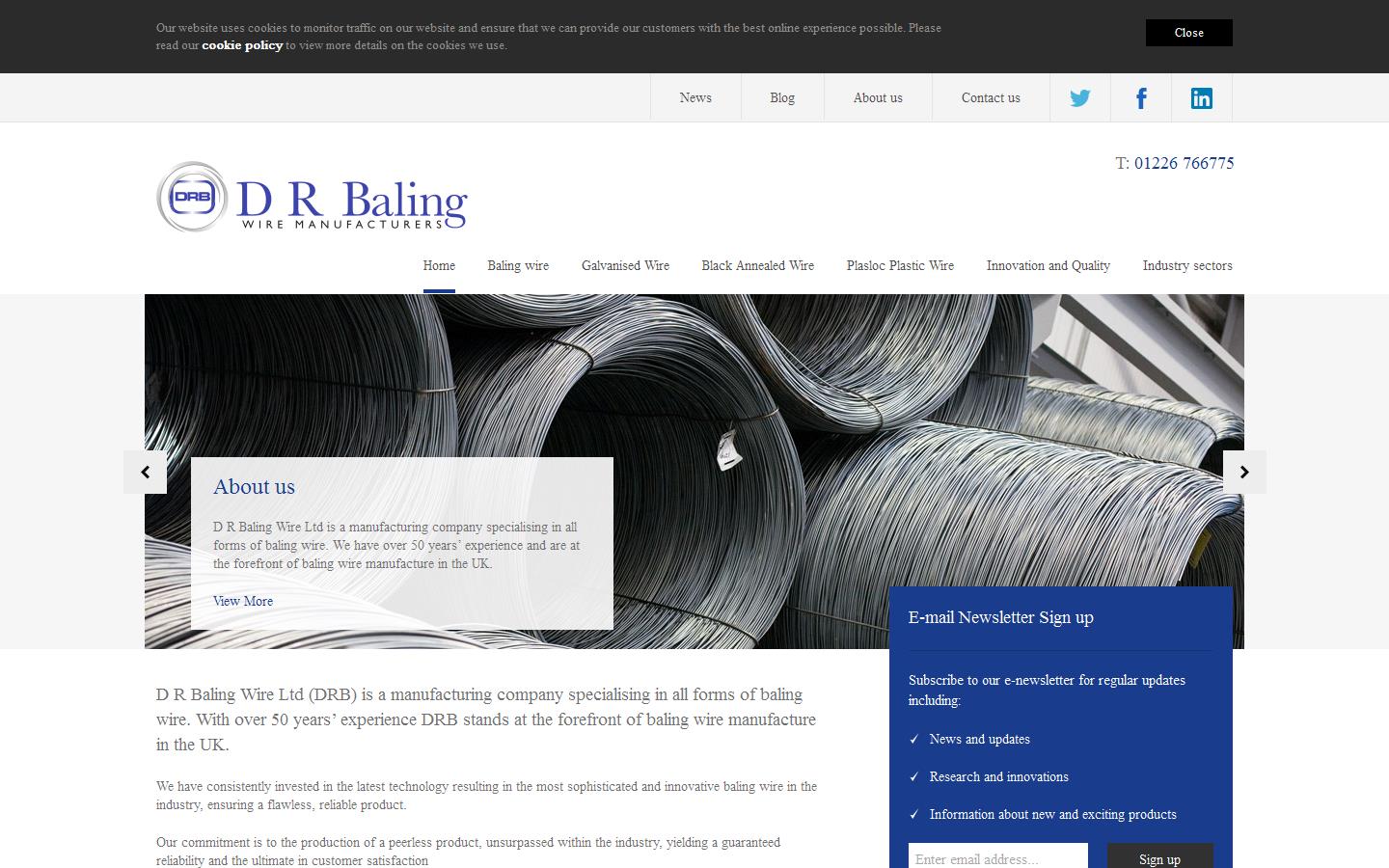Viewport: 1389px width, 868px height.
Task: Click the phone number 01226 766775
Action: [1185, 163]
